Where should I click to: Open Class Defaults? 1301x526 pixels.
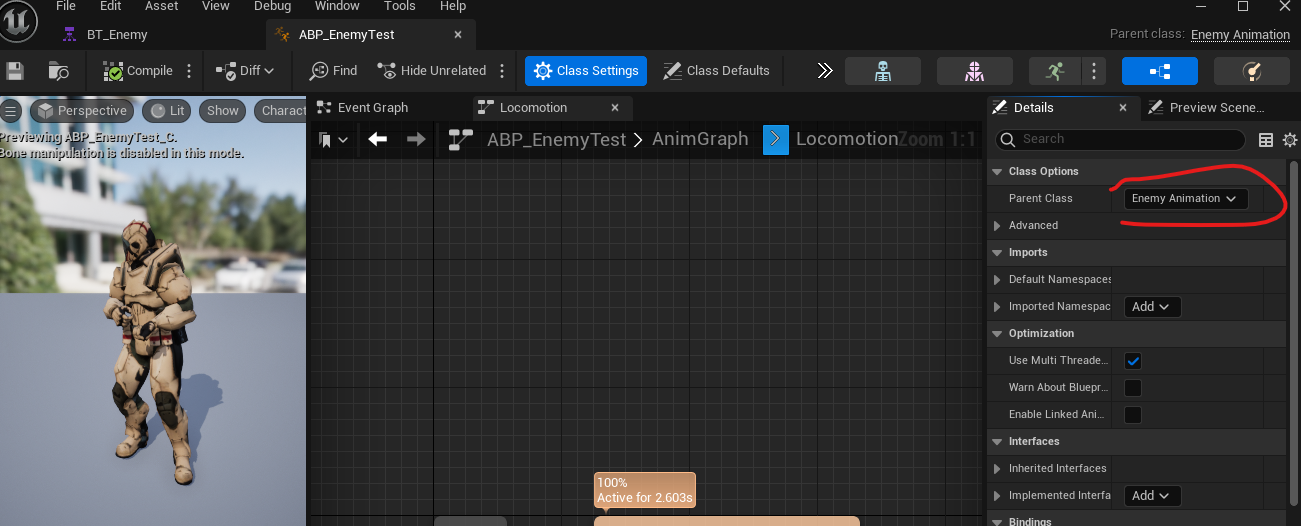click(x=716, y=71)
